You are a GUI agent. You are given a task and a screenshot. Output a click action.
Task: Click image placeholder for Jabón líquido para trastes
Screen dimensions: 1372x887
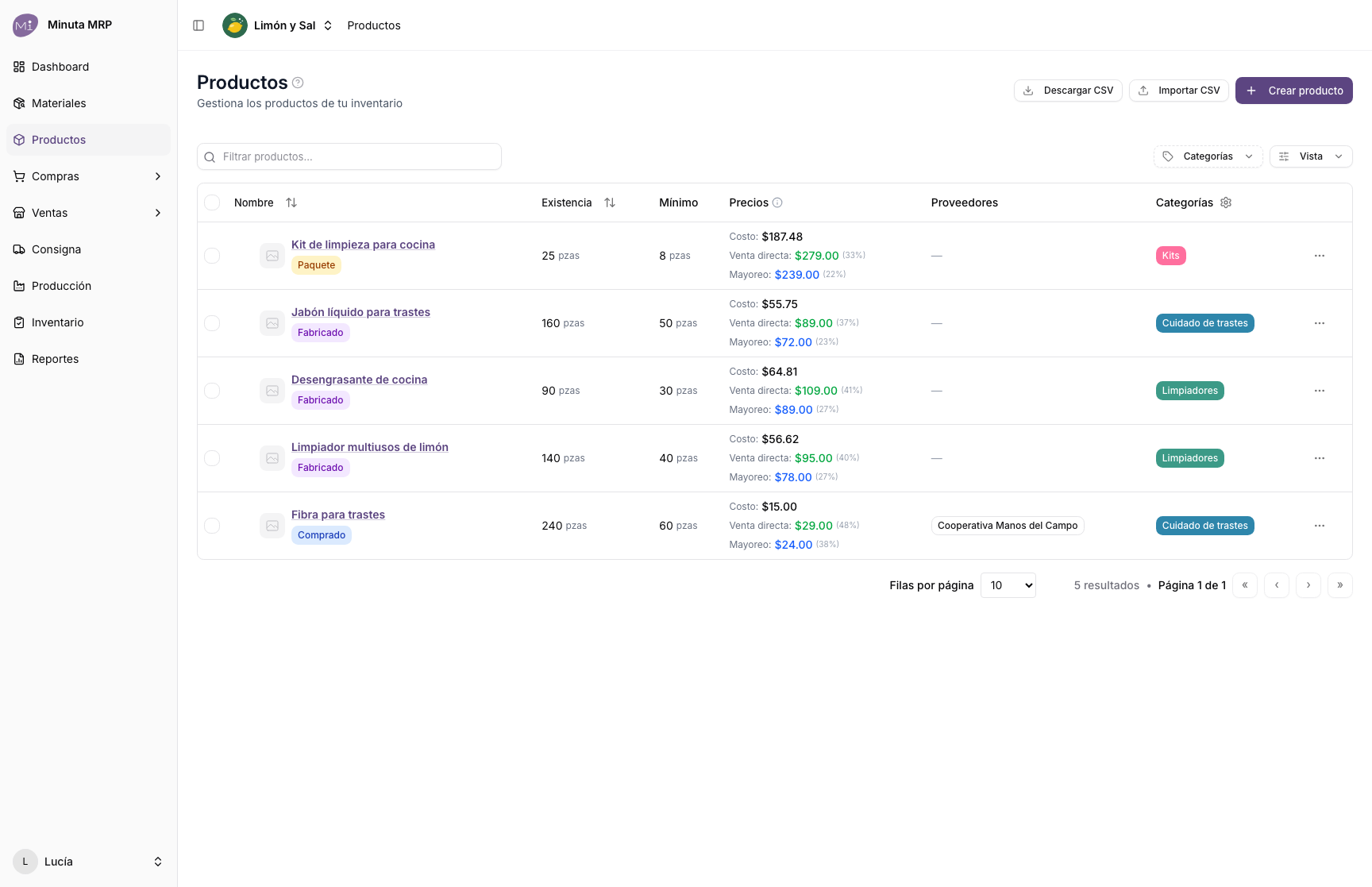coord(272,323)
